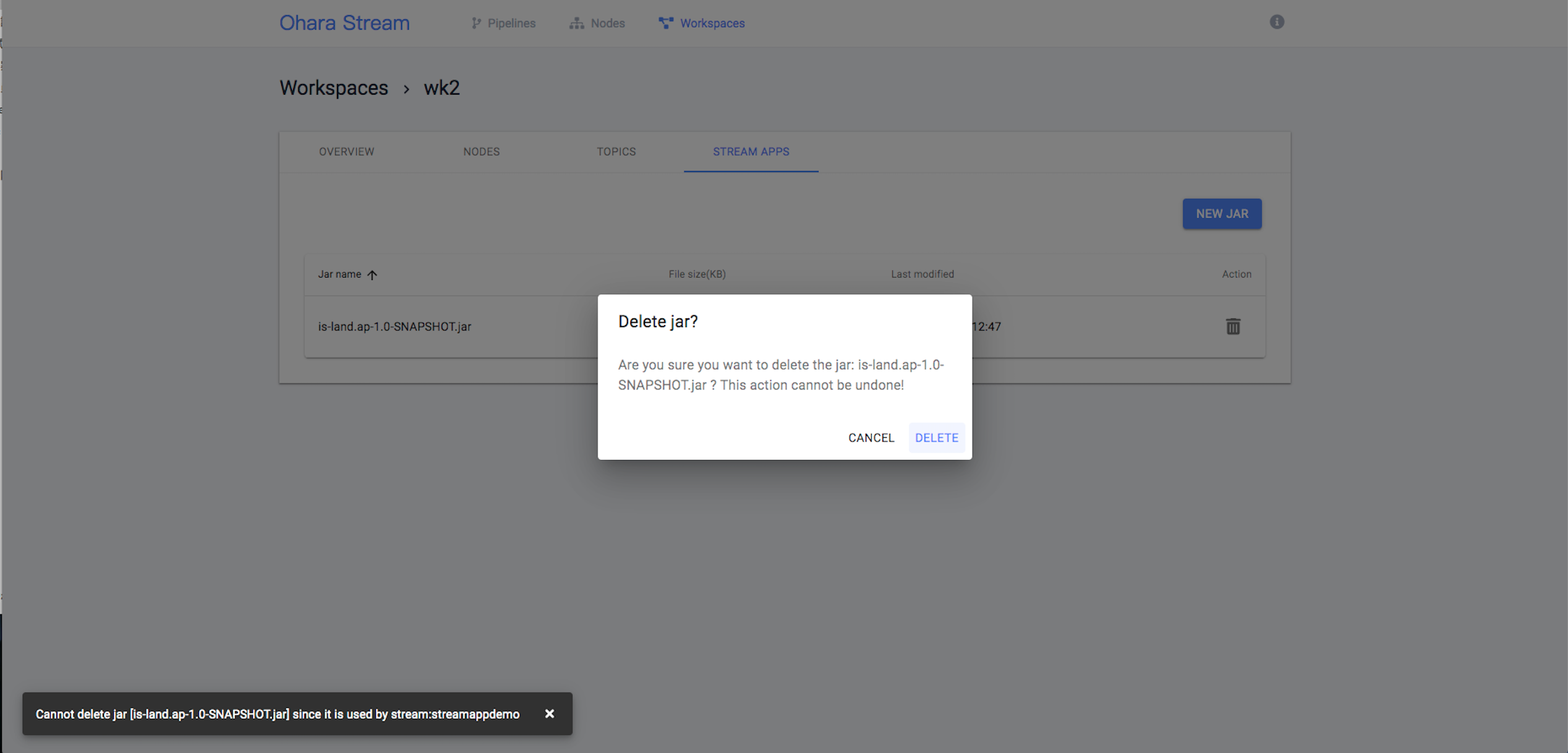Click the New Jar button
The image size is (1568, 753).
1222,214
